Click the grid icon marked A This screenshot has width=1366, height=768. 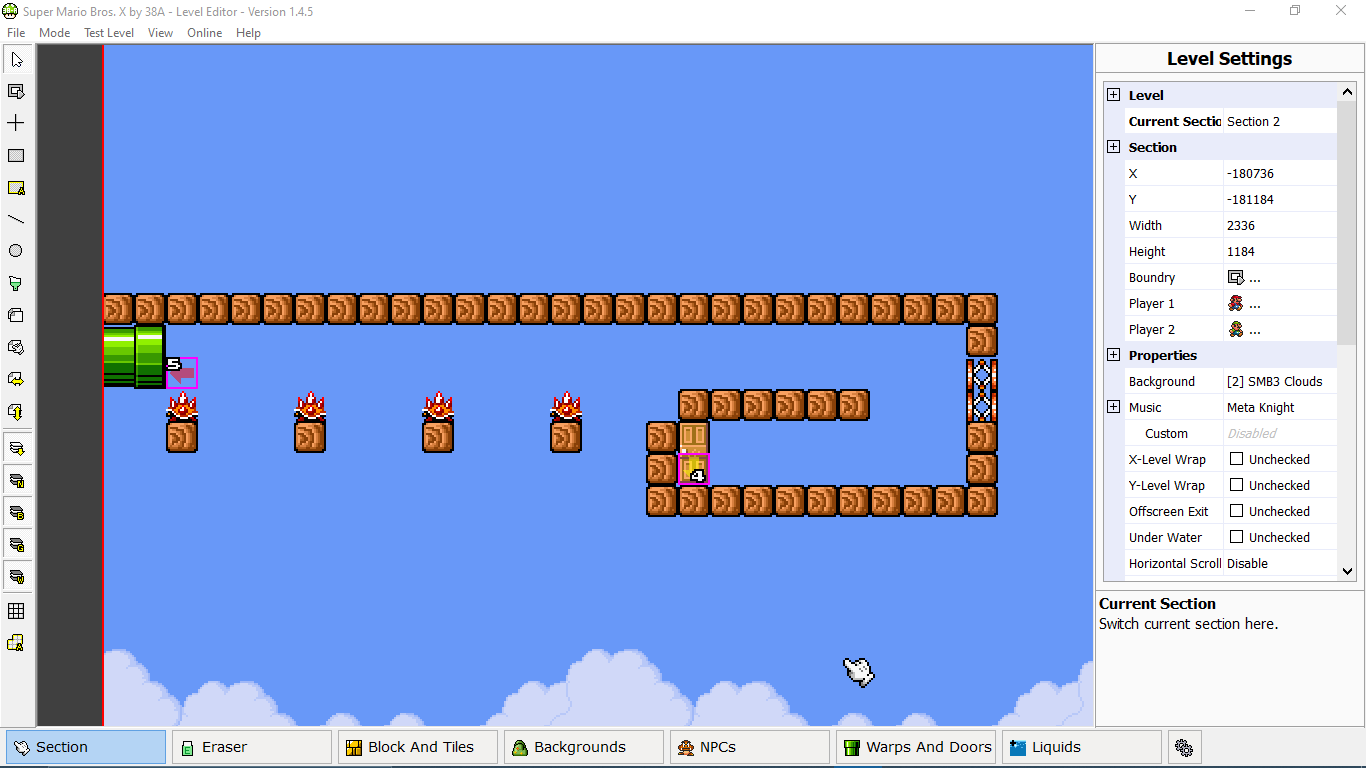(16, 642)
